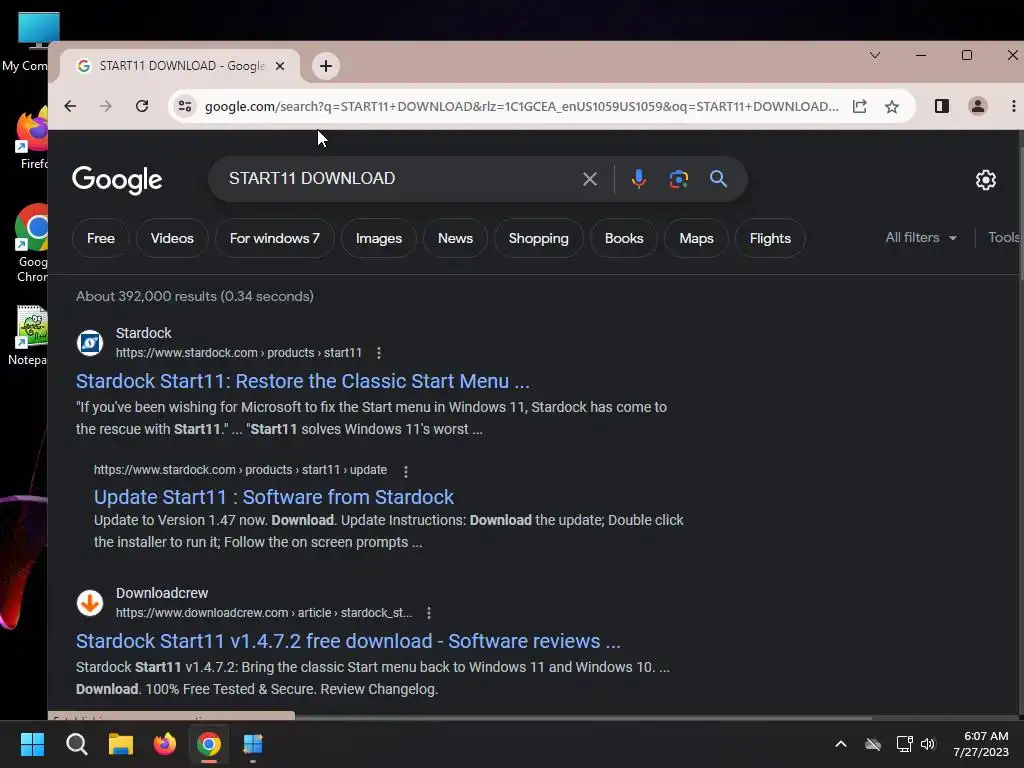Click the About 392,000 results text

point(195,296)
